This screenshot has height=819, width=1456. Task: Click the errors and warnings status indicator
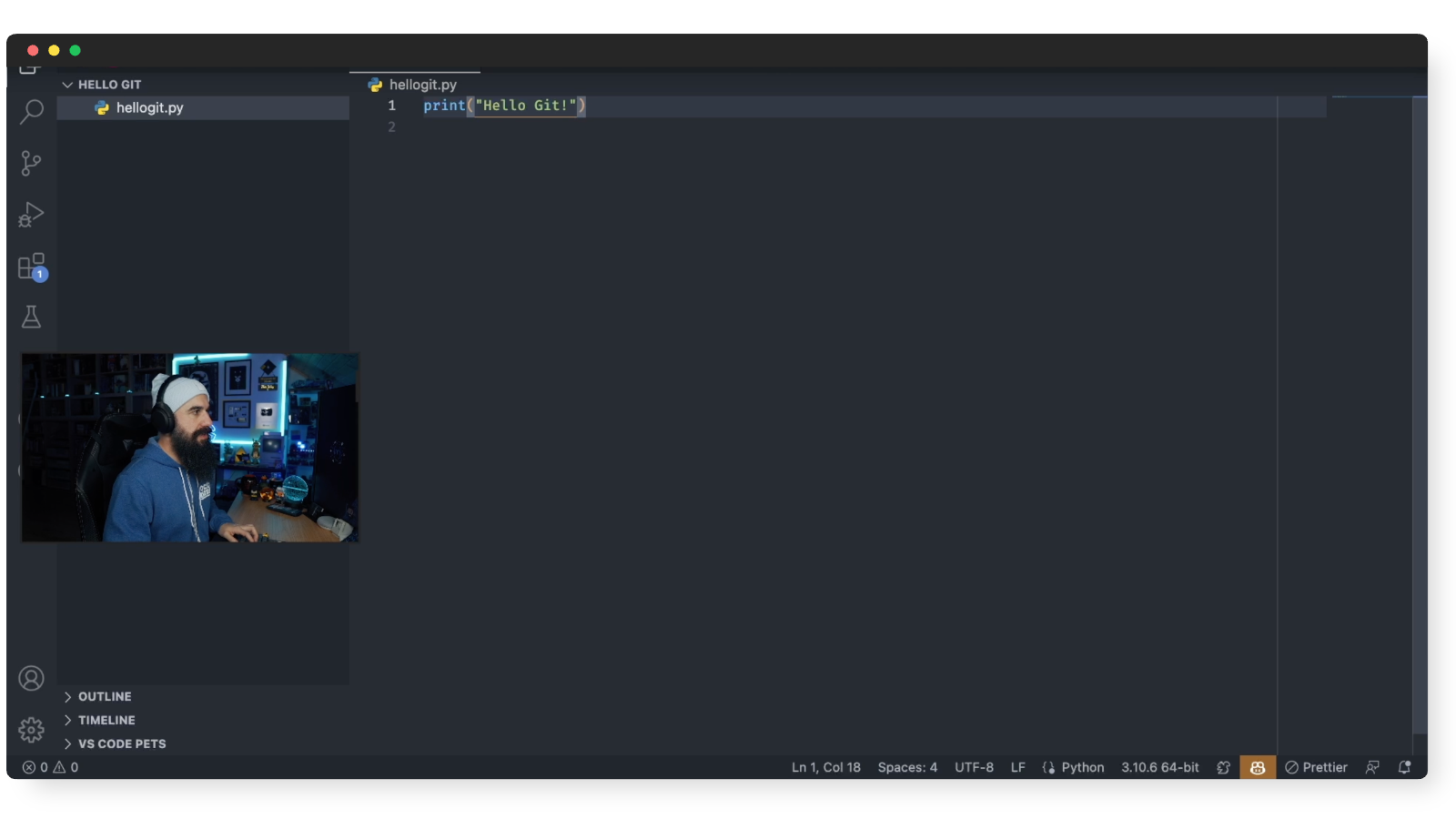(x=50, y=767)
